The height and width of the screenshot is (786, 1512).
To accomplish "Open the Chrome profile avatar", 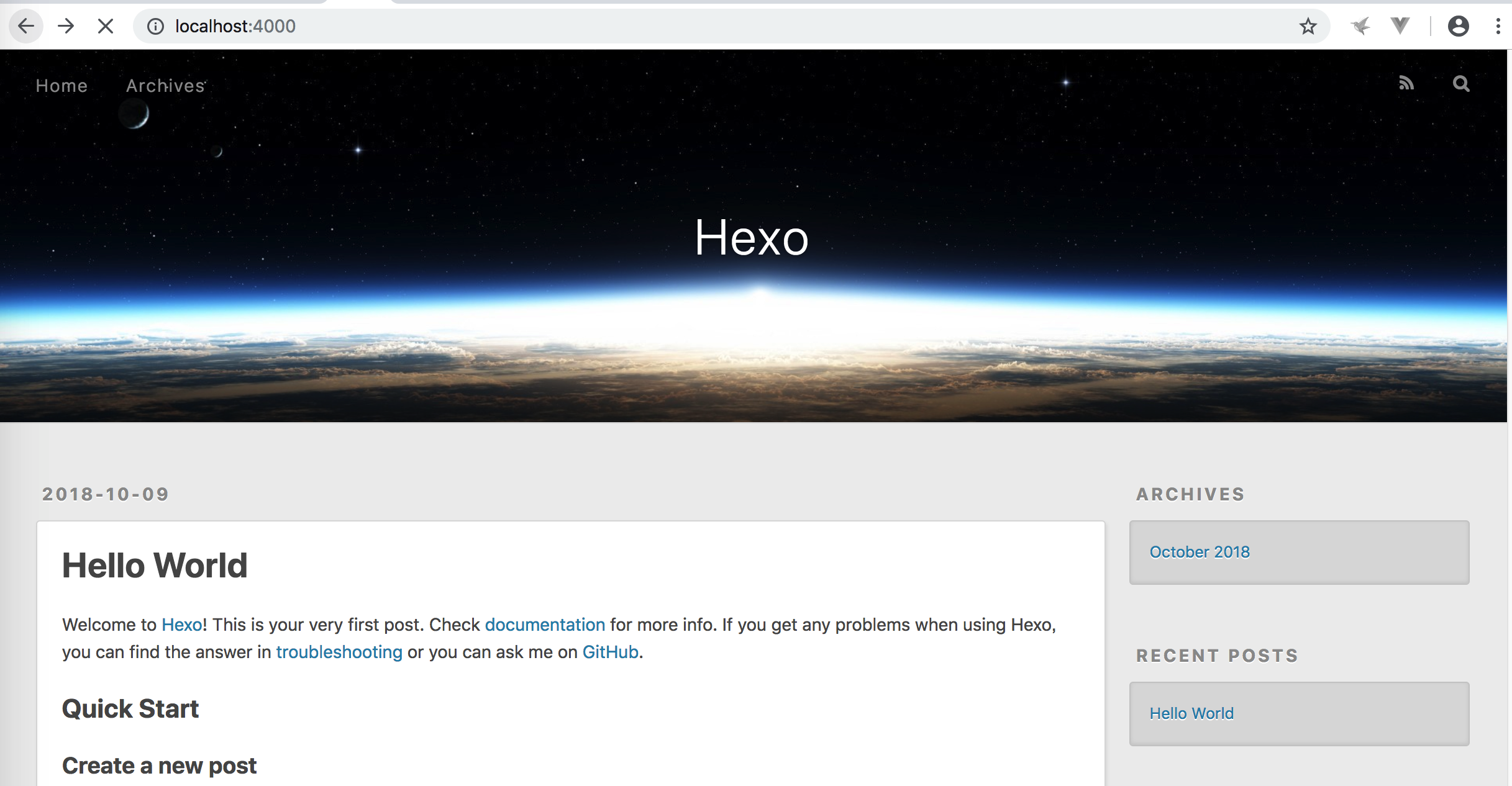I will tap(1458, 26).
